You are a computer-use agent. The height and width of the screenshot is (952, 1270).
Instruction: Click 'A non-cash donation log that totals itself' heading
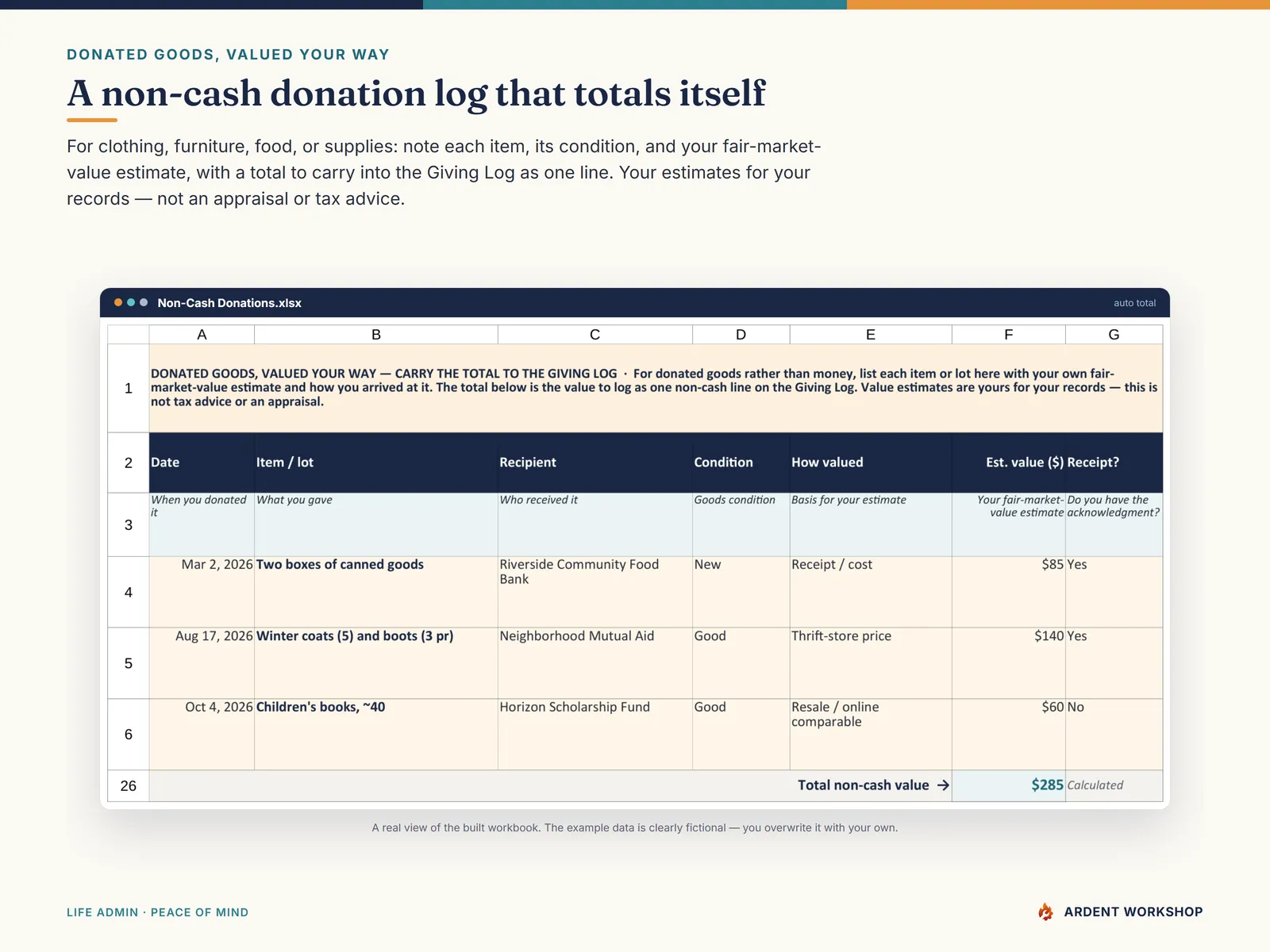tap(416, 93)
